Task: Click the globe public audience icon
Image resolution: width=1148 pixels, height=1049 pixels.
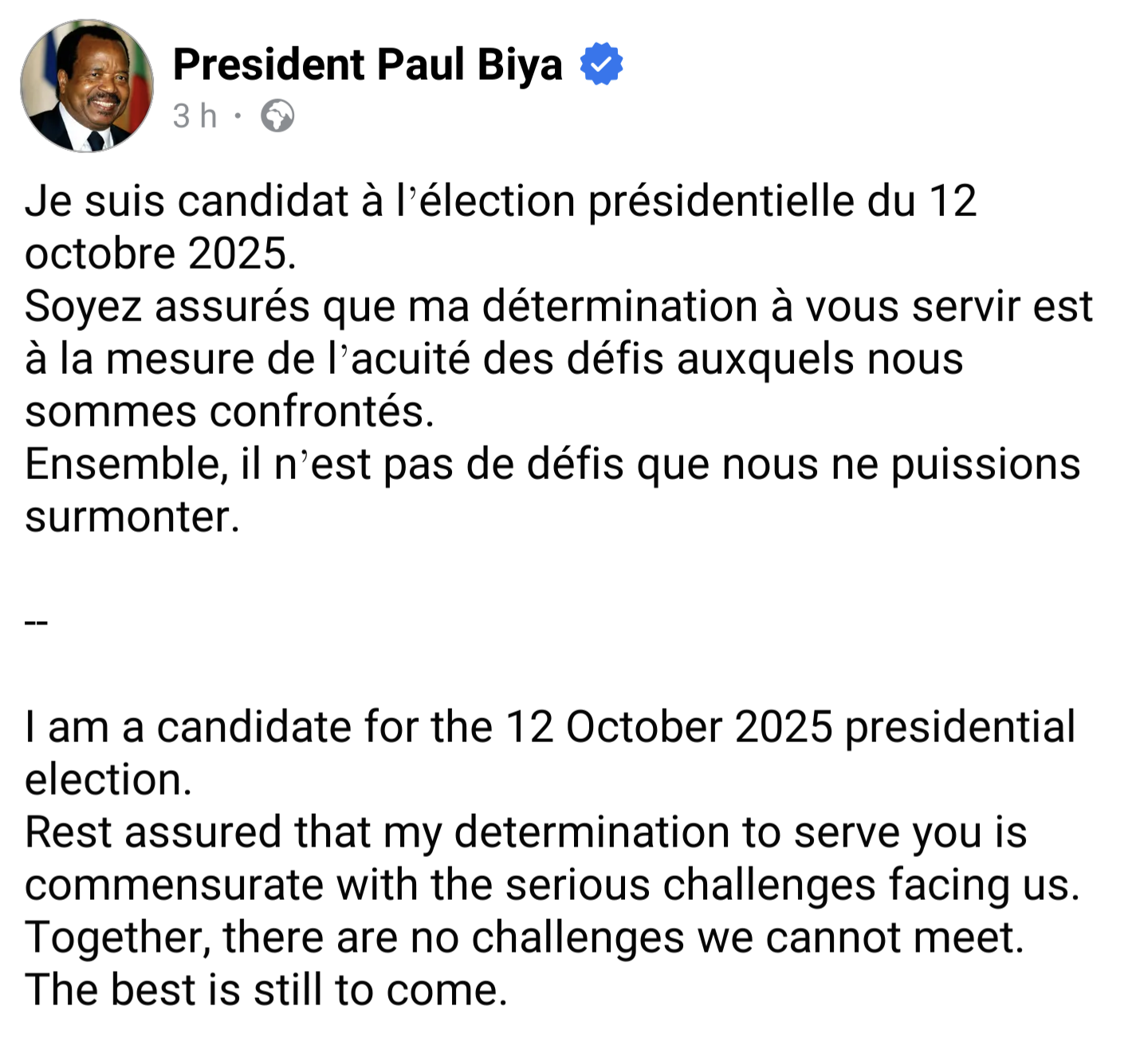Action: click(277, 116)
